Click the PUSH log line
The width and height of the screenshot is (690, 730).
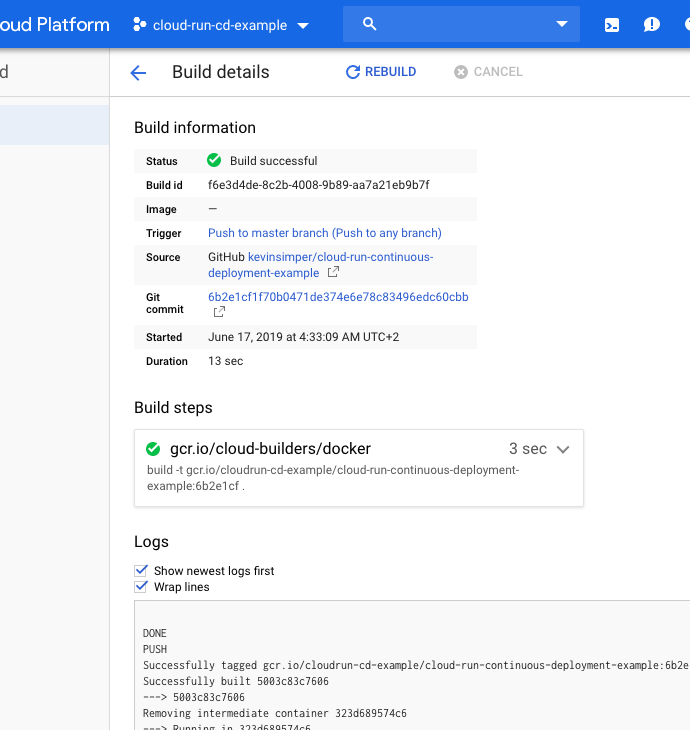pyautogui.click(x=155, y=649)
